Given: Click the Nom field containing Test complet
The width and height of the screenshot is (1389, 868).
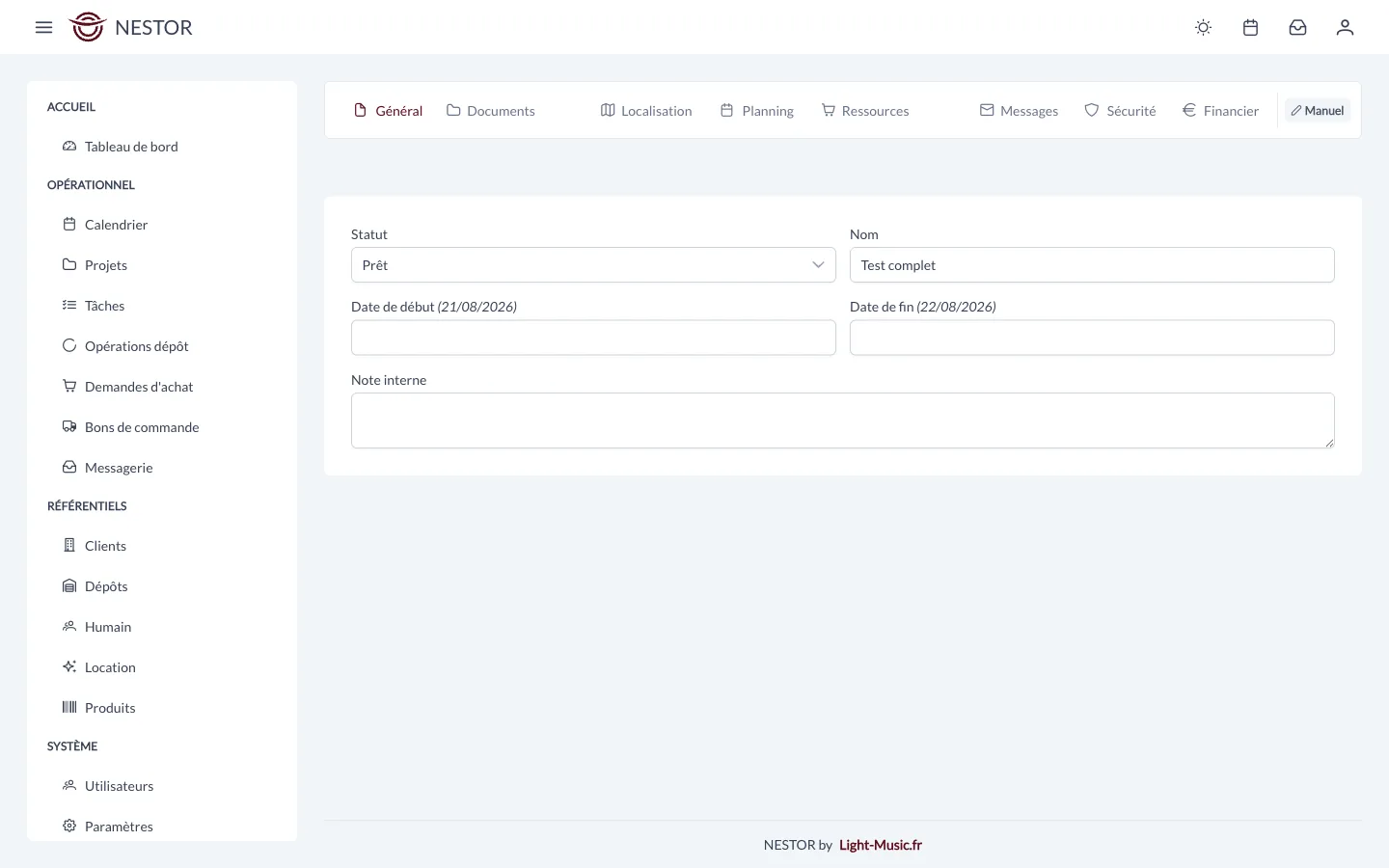Looking at the screenshot, I should pos(1092,265).
